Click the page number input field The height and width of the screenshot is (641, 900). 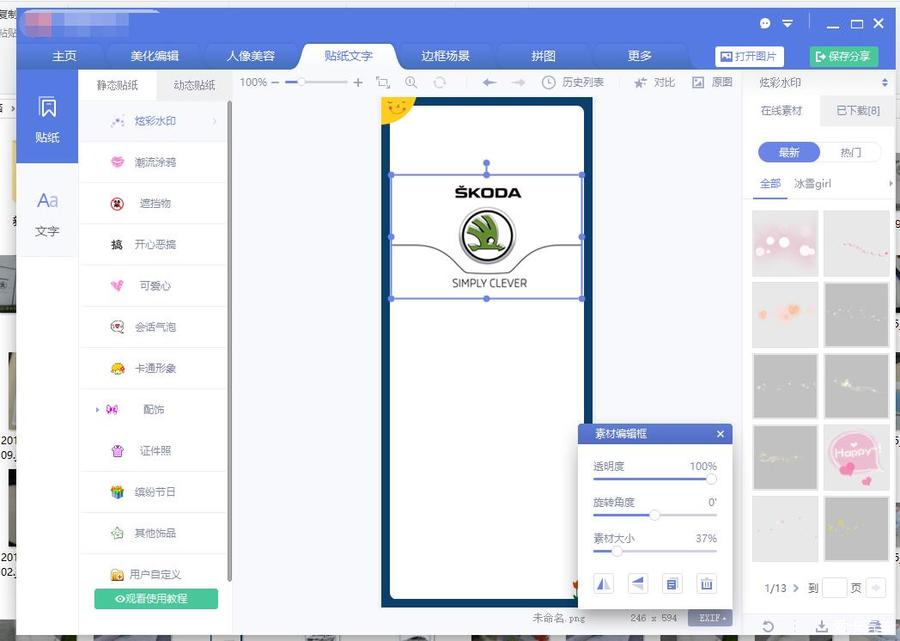tap(835, 588)
